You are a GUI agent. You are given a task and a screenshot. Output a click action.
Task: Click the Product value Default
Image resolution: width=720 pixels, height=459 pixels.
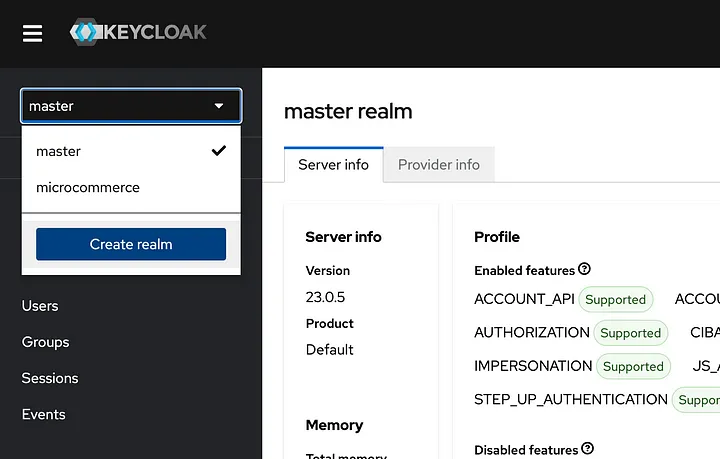pos(329,350)
